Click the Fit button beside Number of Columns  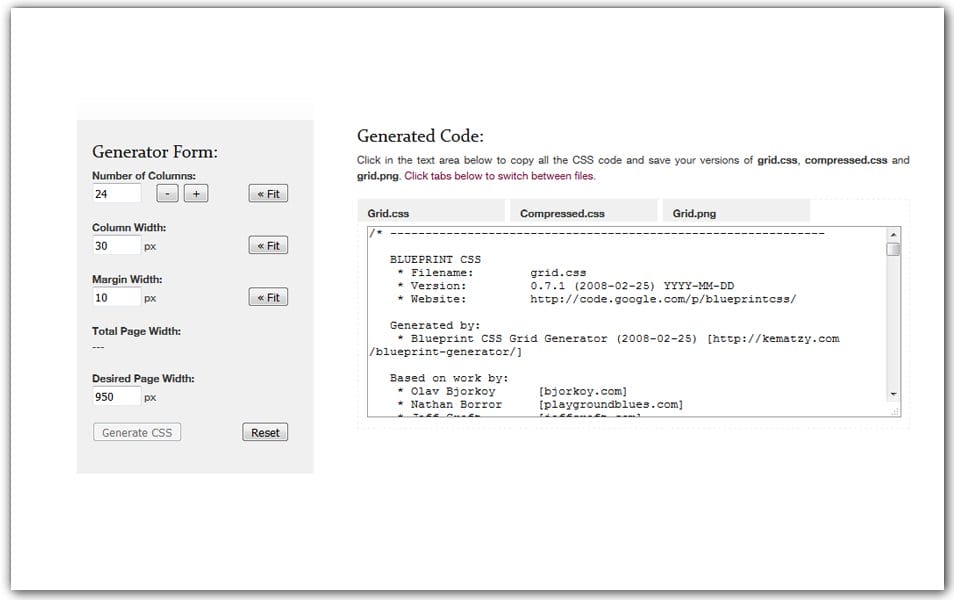[267, 193]
